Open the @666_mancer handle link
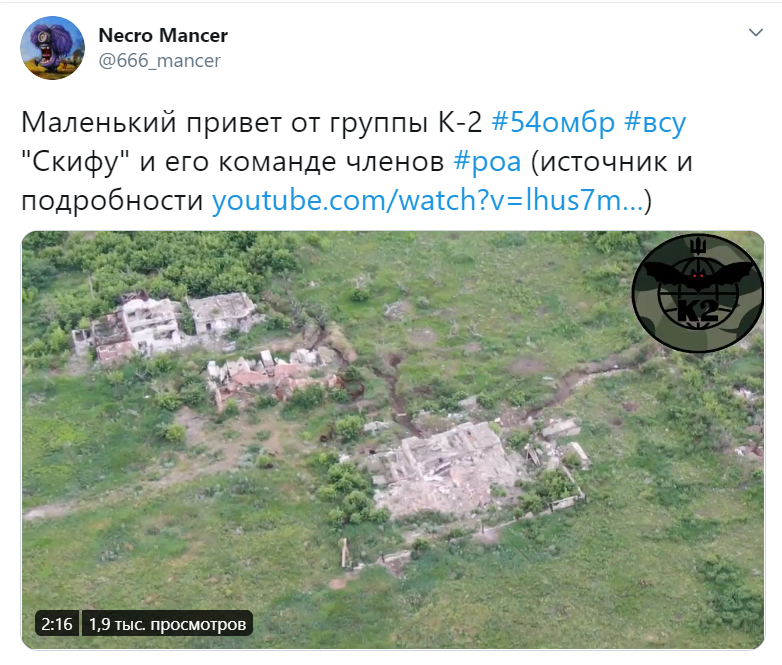Image resolution: width=782 pixels, height=665 pixels. [x=160, y=60]
